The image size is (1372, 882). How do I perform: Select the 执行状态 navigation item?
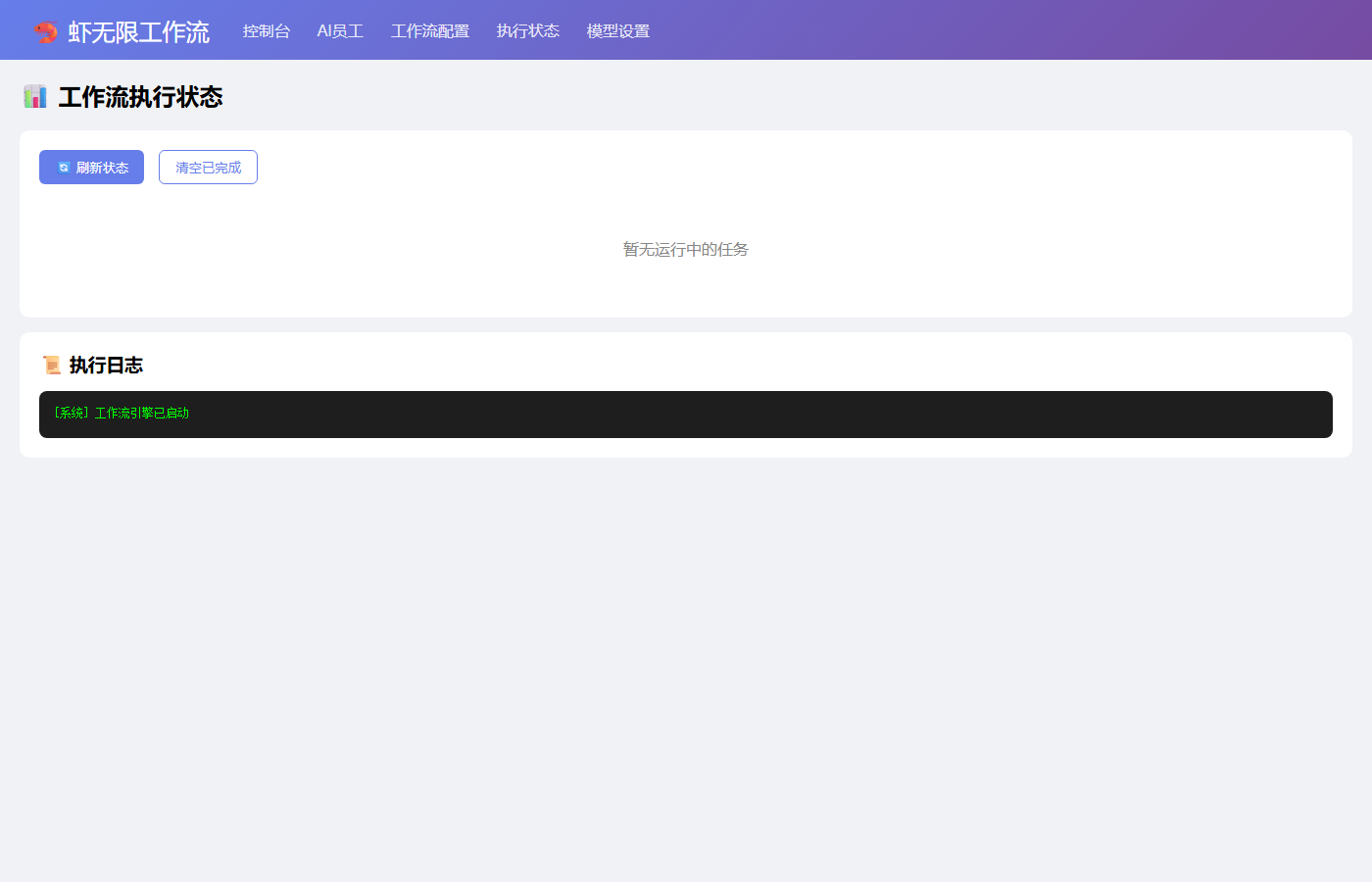click(x=527, y=31)
